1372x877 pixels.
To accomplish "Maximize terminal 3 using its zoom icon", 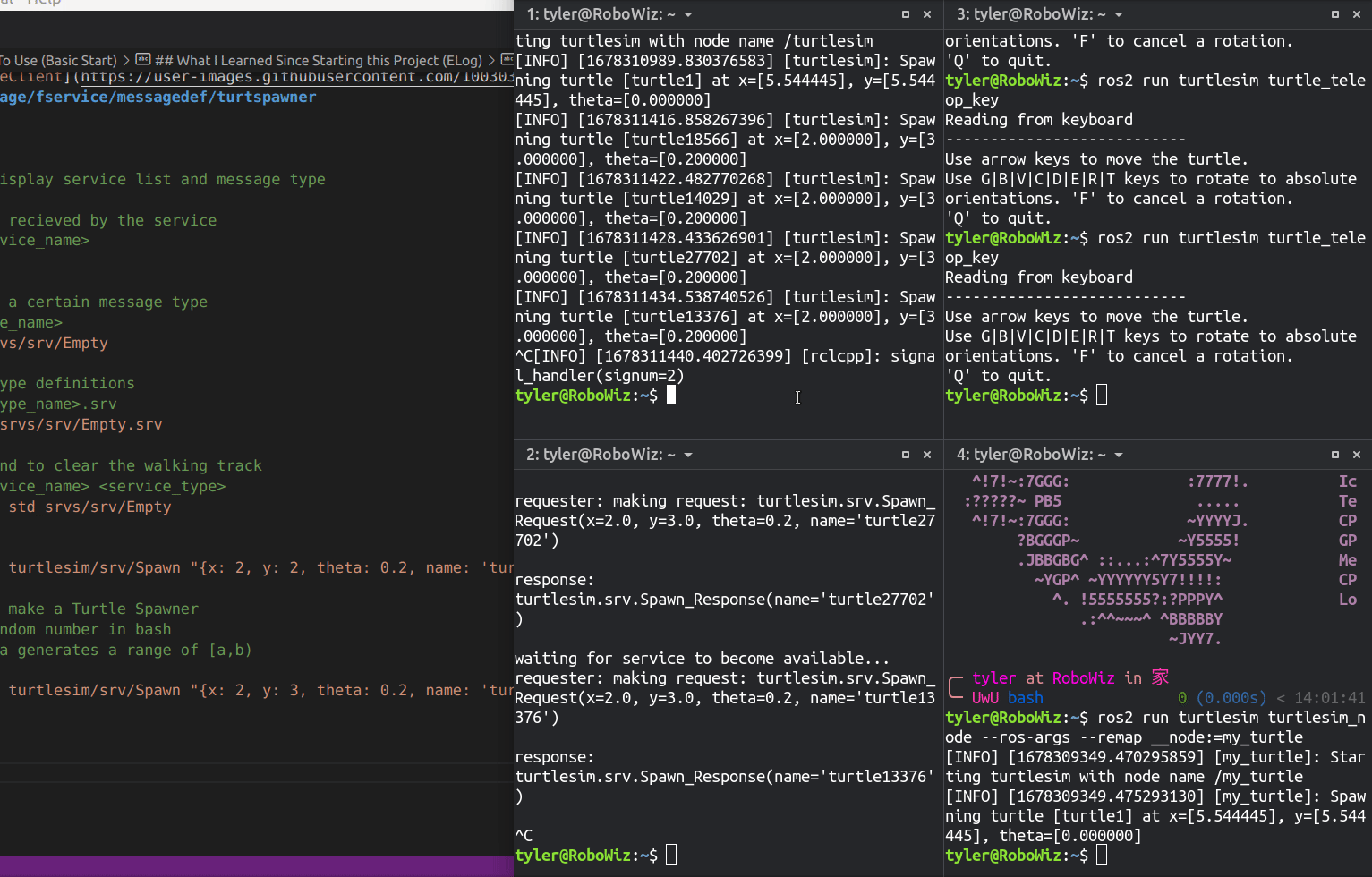I will click(1334, 14).
